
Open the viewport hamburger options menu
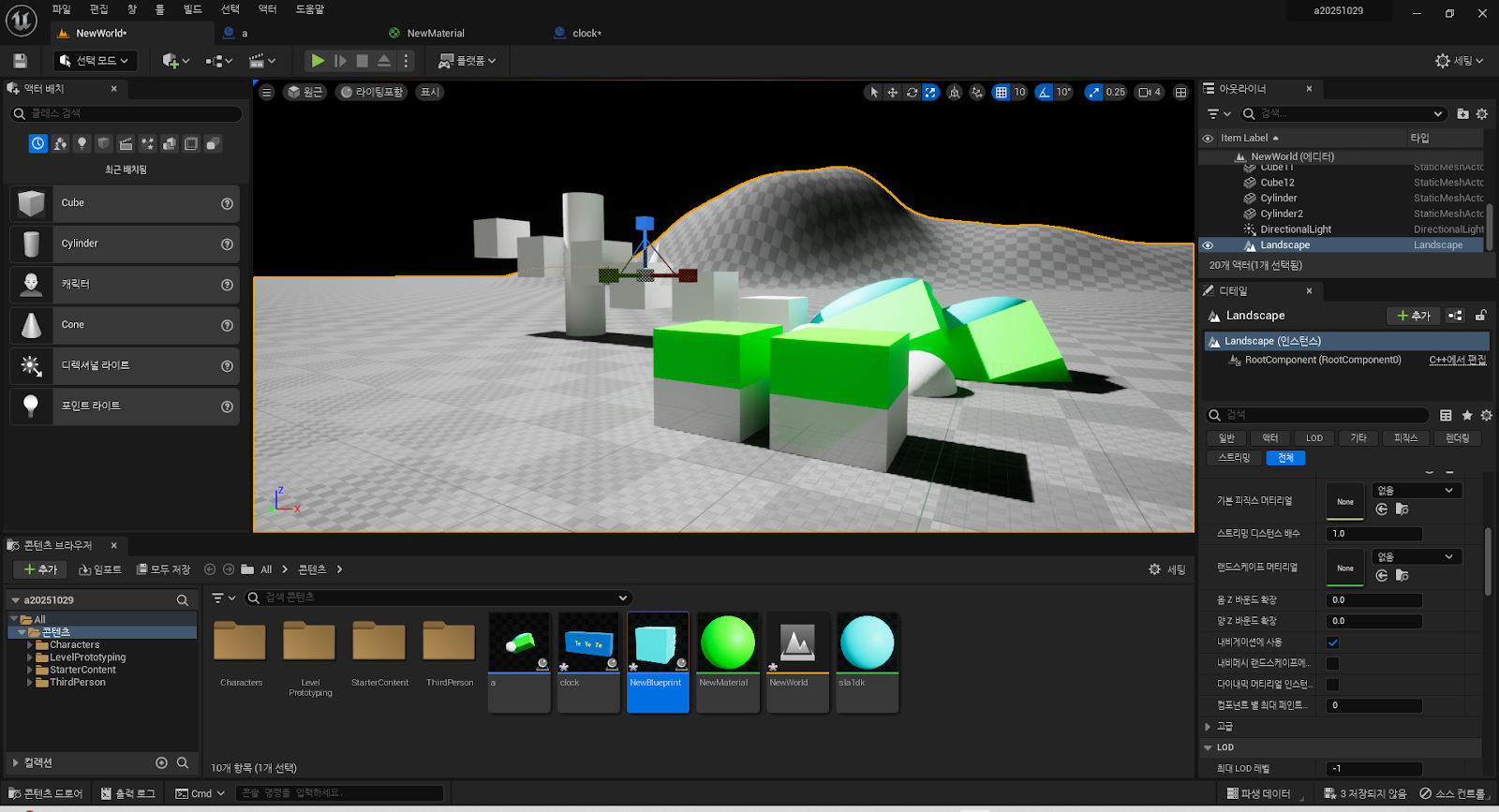267,92
